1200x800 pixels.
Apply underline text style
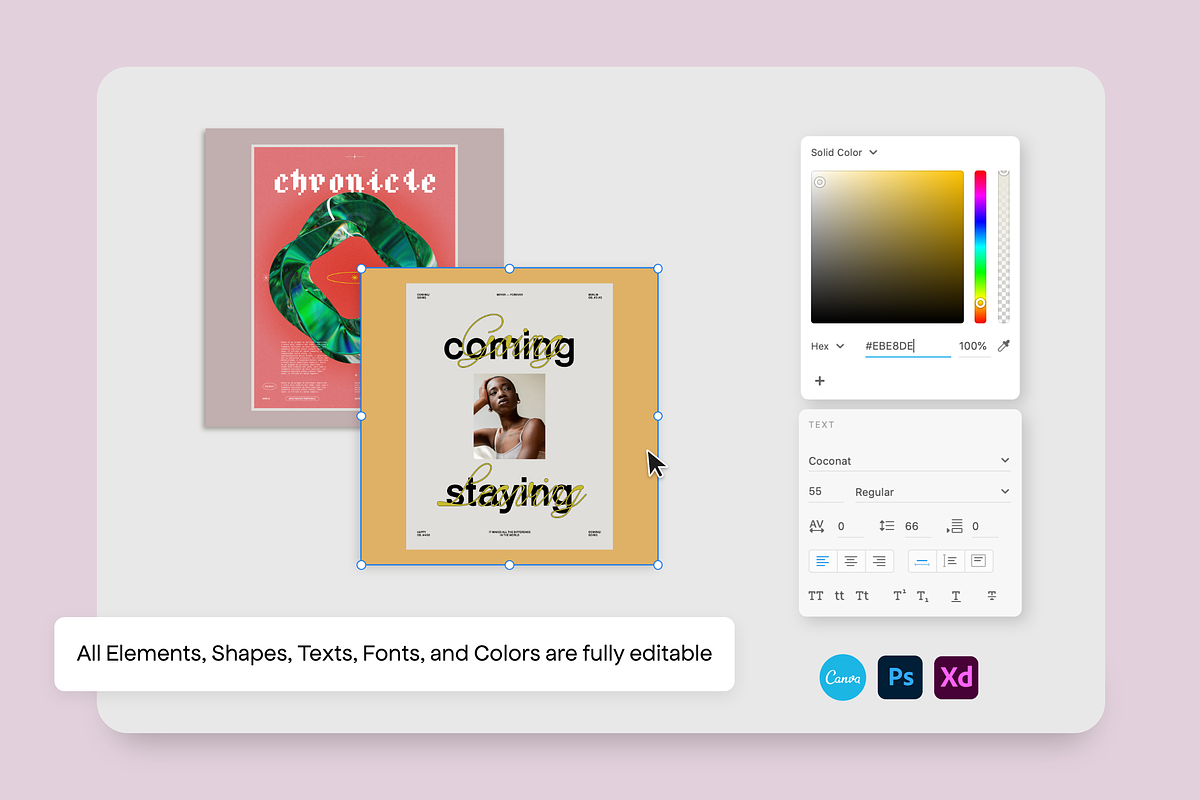956,596
